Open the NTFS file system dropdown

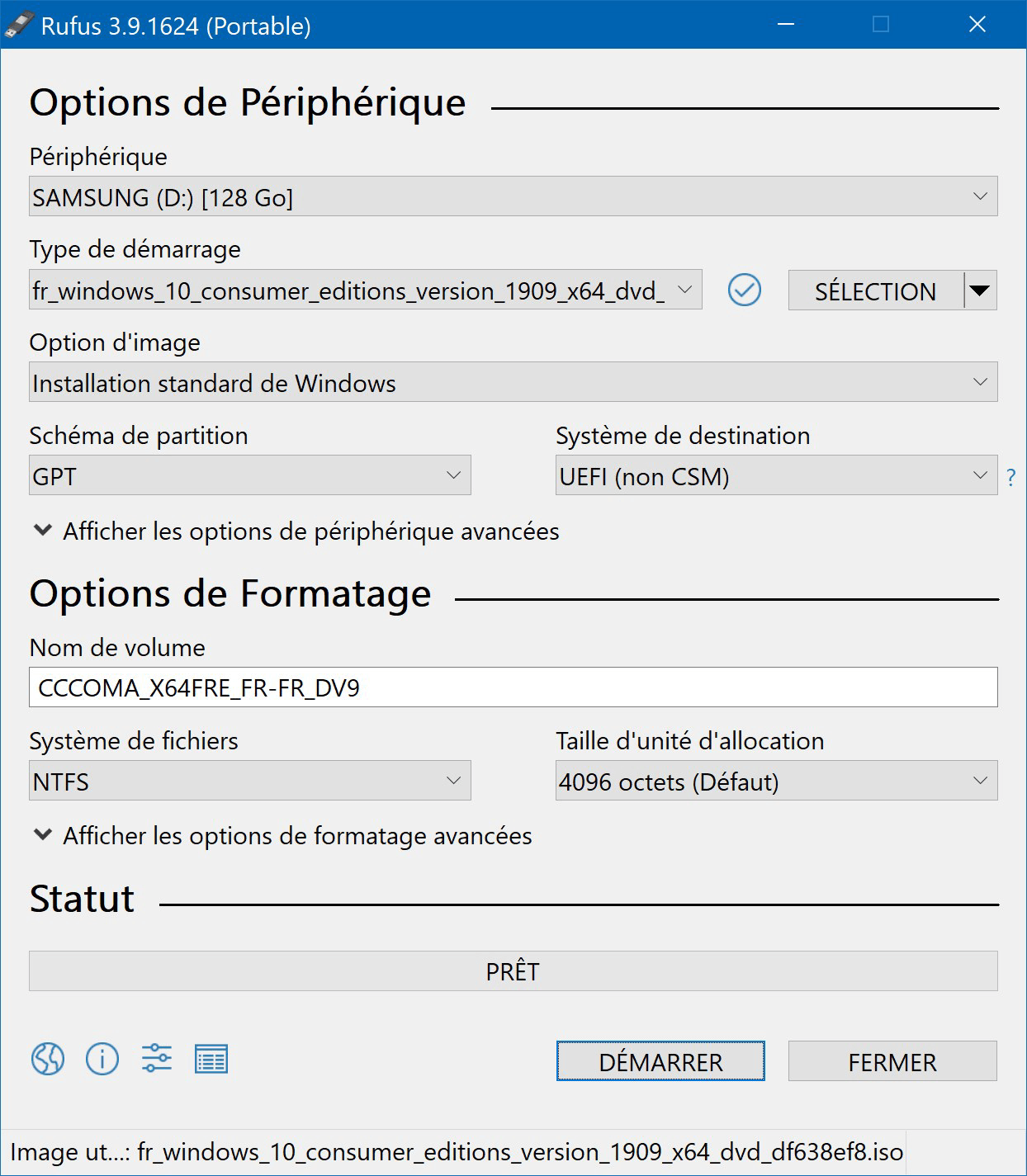coord(249,782)
